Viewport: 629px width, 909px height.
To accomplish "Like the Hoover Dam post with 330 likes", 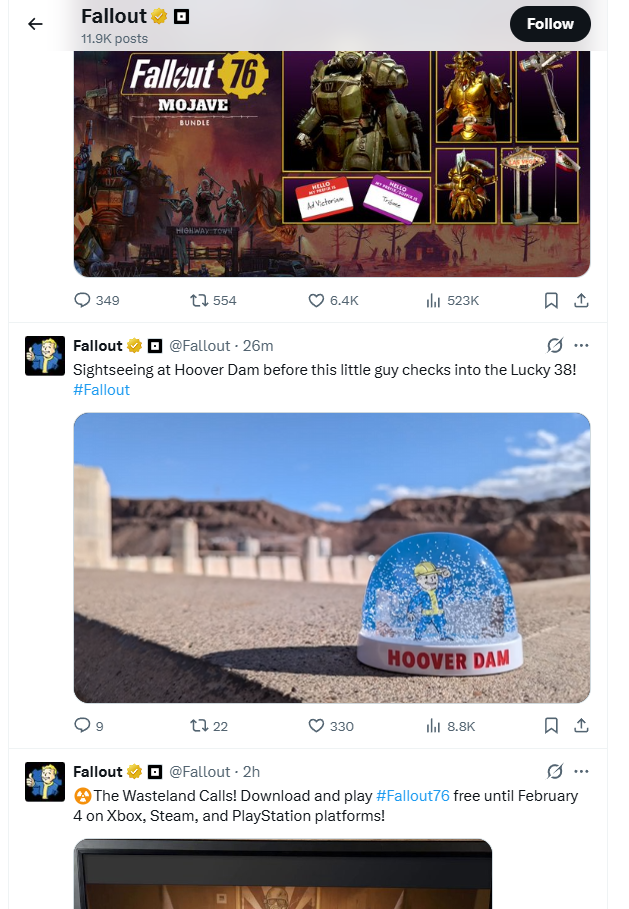I will 331,726.
